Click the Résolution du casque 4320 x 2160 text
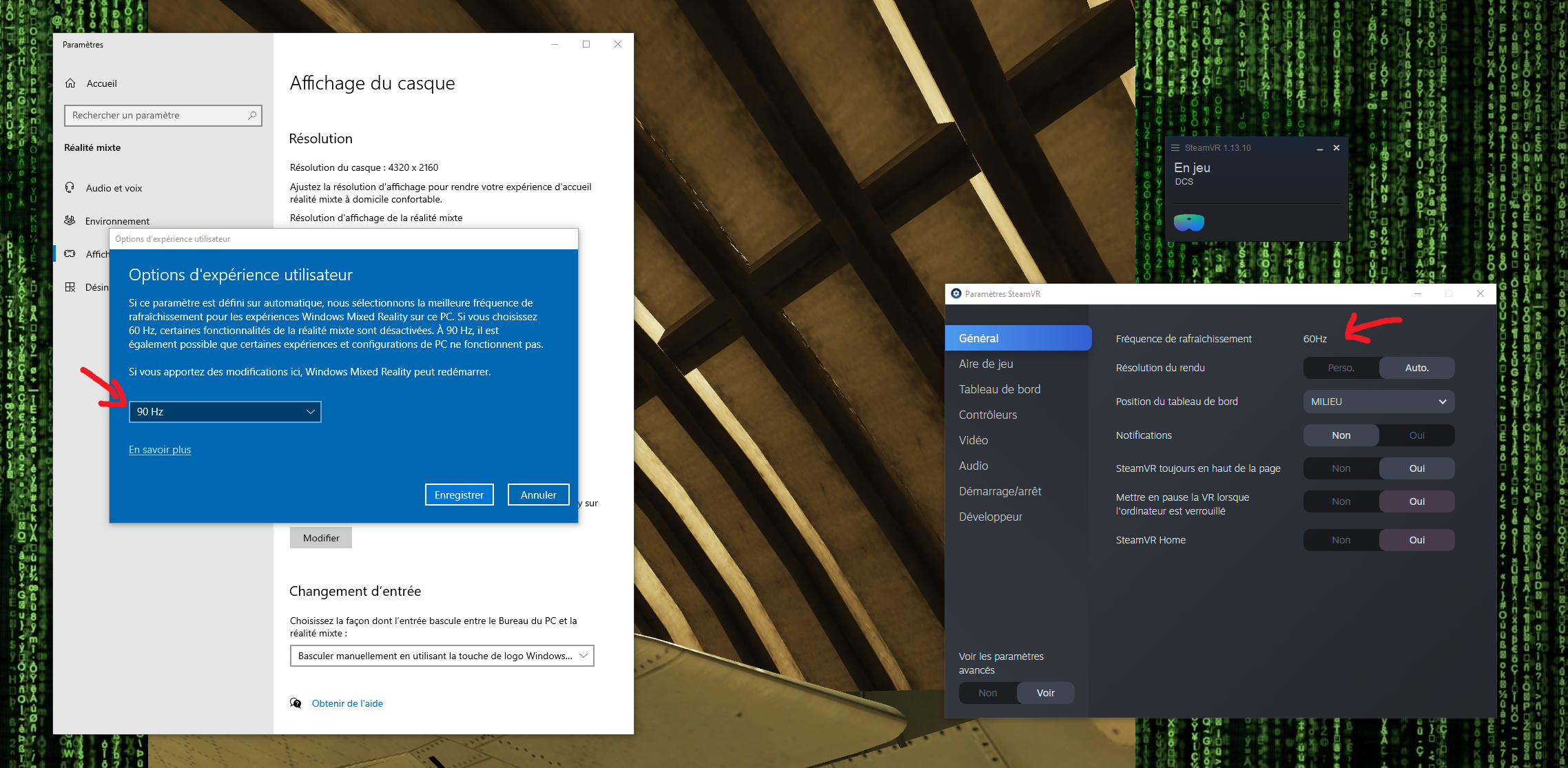1568x768 pixels. 364,167
